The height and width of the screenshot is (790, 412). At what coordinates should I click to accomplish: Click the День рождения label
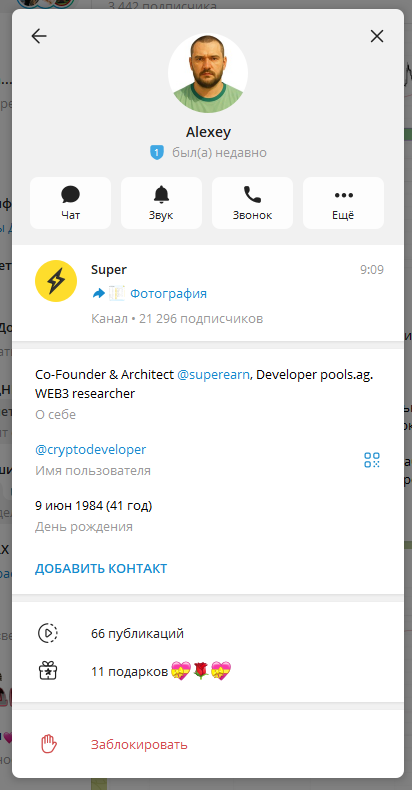(84, 527)
